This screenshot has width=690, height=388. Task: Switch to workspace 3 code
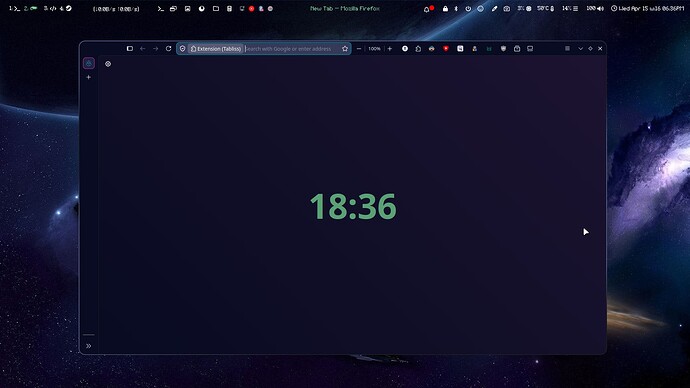pos(50,8)
